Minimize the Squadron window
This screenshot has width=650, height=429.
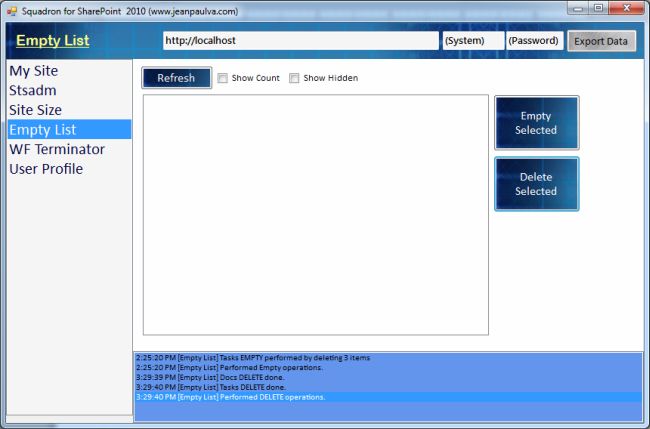(578, 8)
